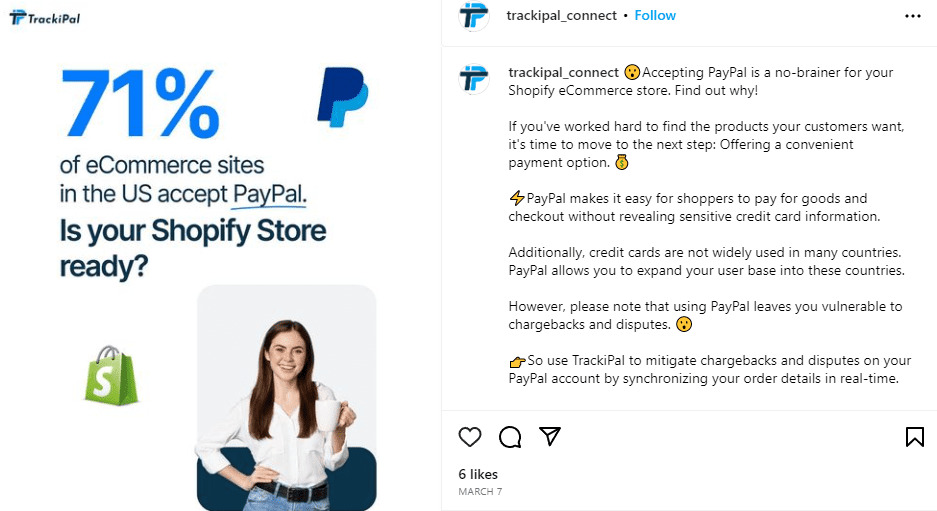937x511 pixels.
Task: Open the three-dot more options menu
Action: pyautogui.click(x=912, y=16)
